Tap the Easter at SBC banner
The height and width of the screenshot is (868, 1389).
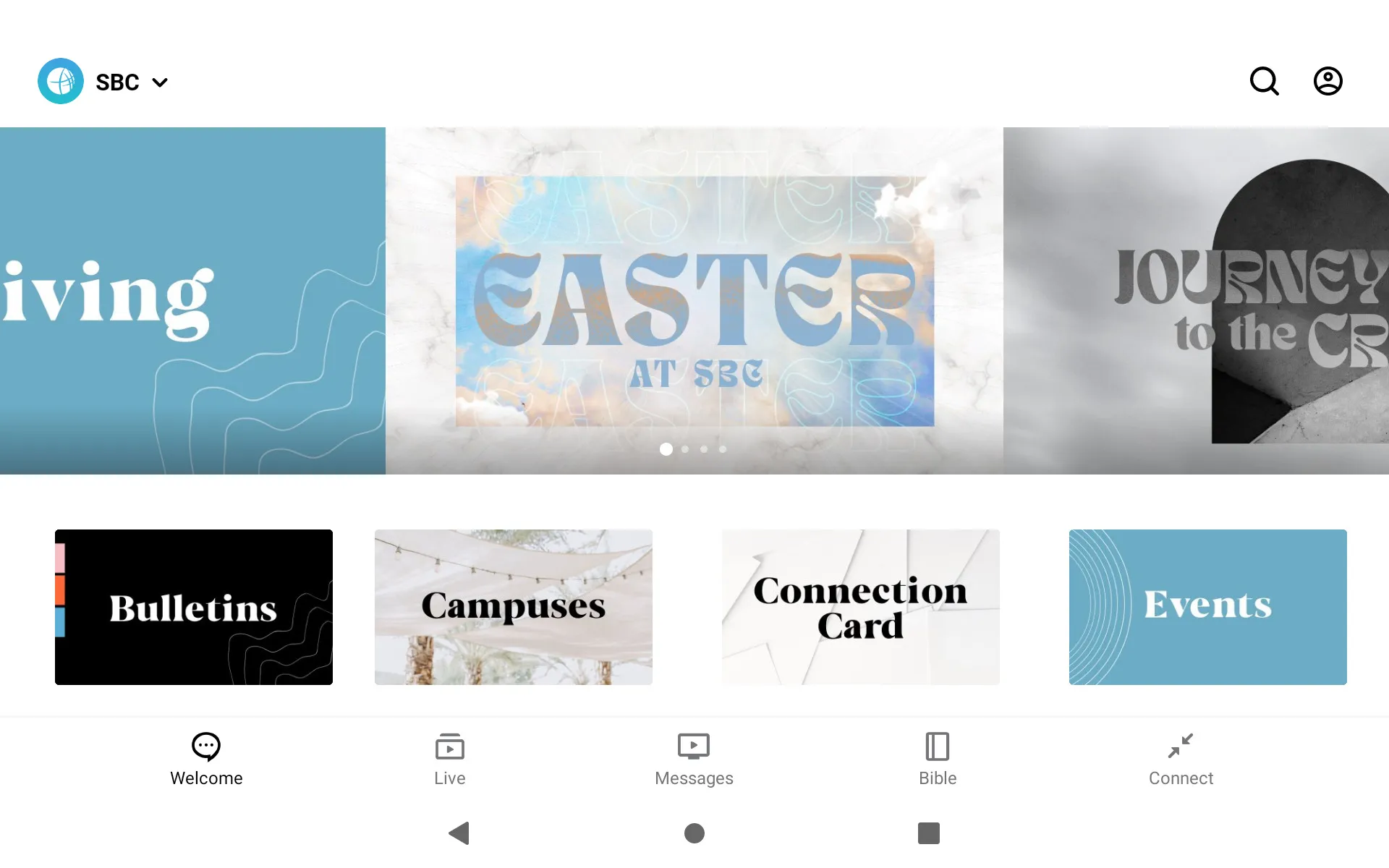tap(694, 300)
